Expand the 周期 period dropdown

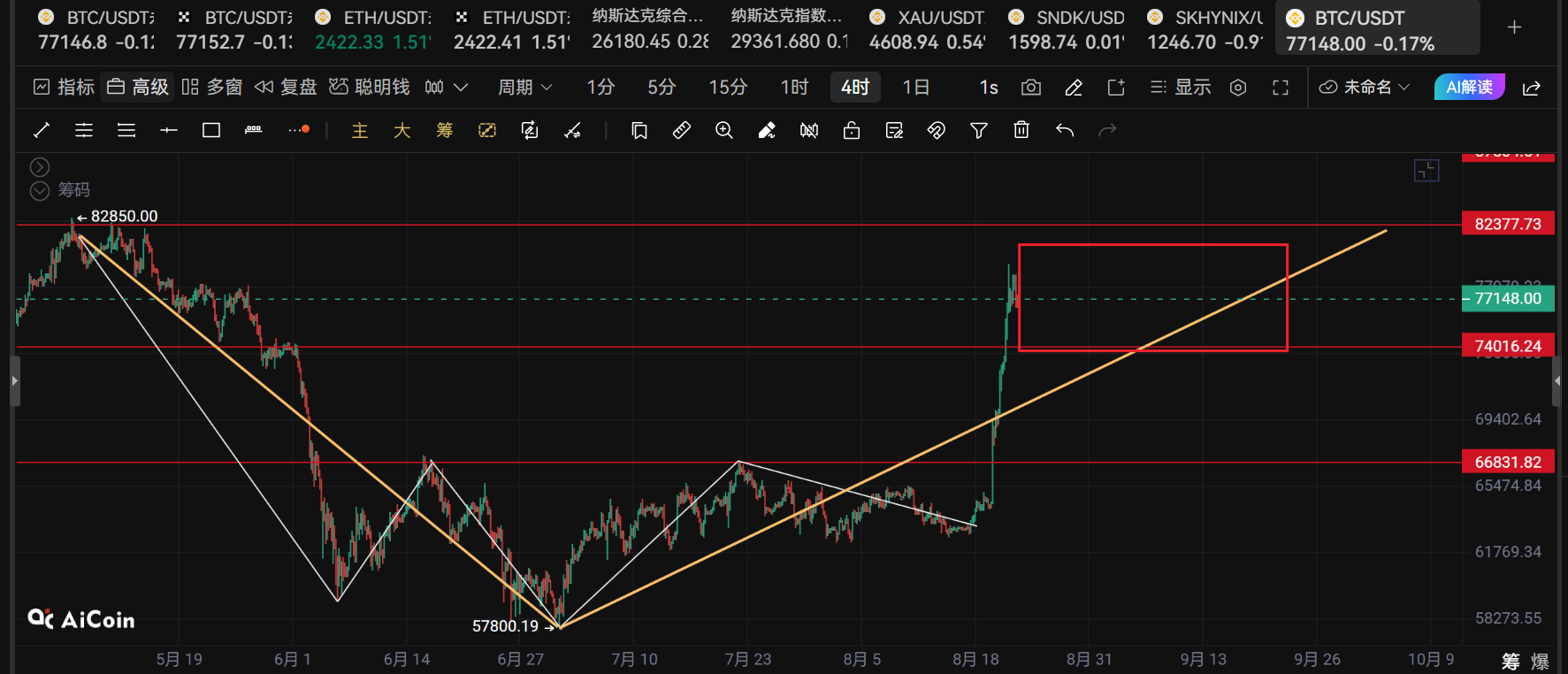(525, 87)
